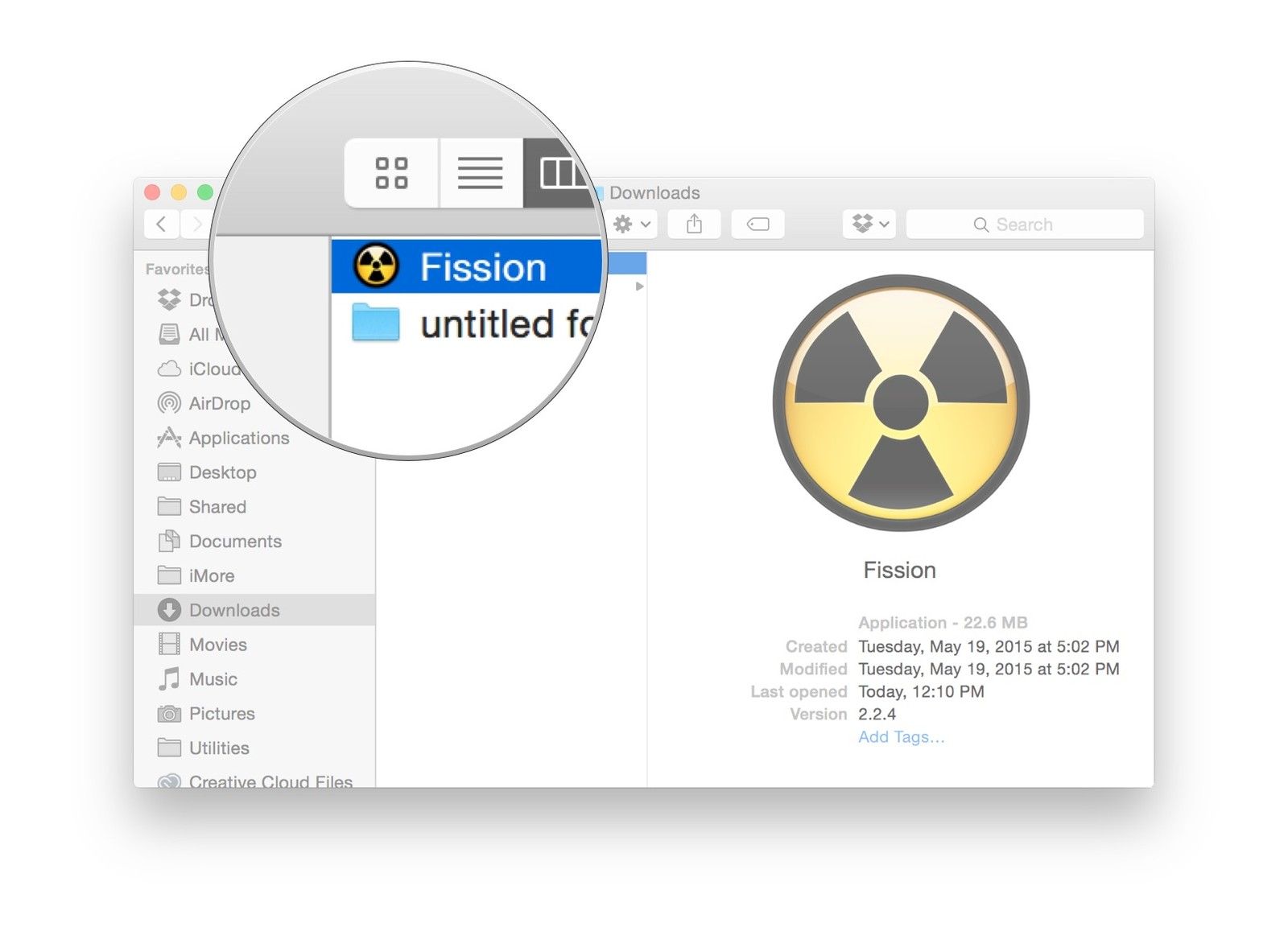Open the Dropbox toolbar dropdown

click(x=870, y=224)
